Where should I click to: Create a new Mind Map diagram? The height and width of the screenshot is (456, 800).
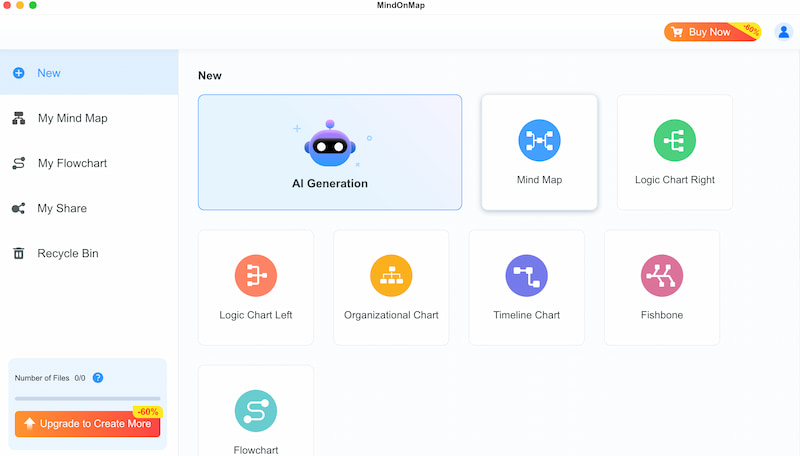539,152
